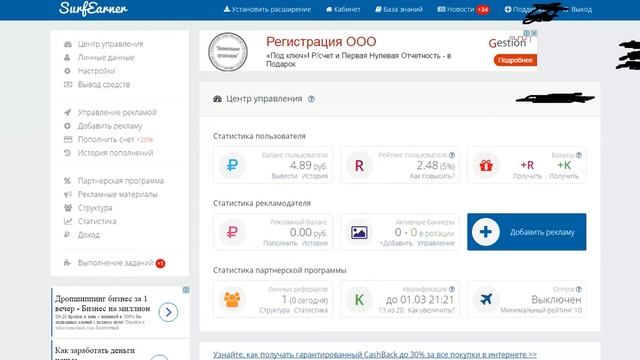
Task: Open Статистика in the sidebar
Action: (97, 221)
